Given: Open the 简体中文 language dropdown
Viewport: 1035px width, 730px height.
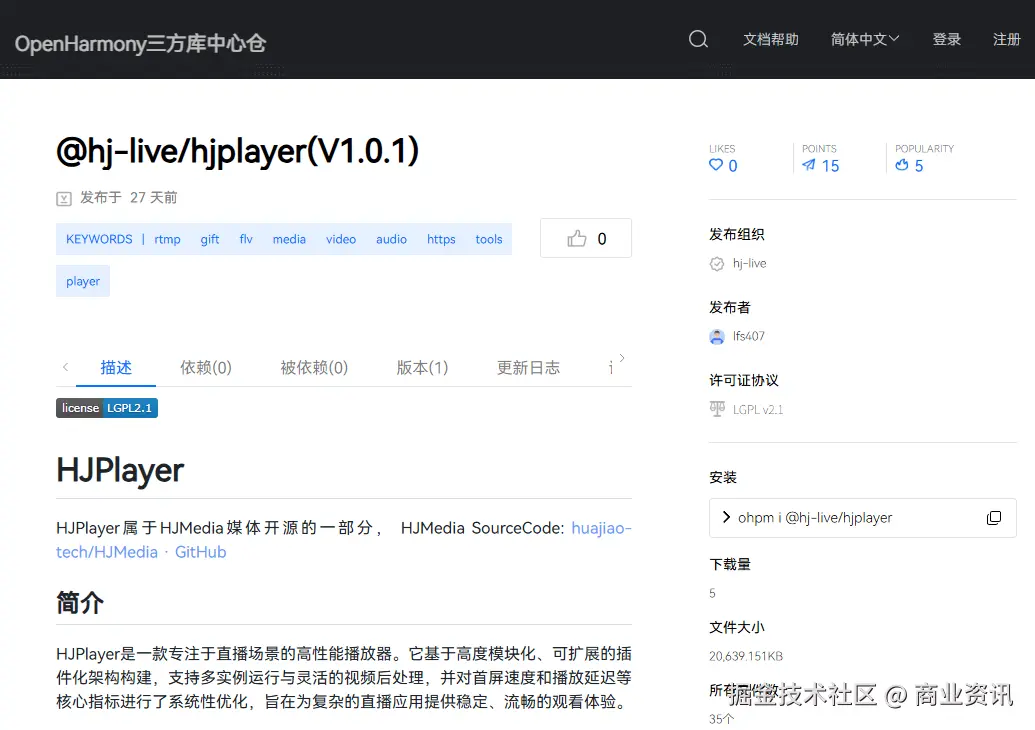Looking at the screenshot, I should click(x=865, y=40).
